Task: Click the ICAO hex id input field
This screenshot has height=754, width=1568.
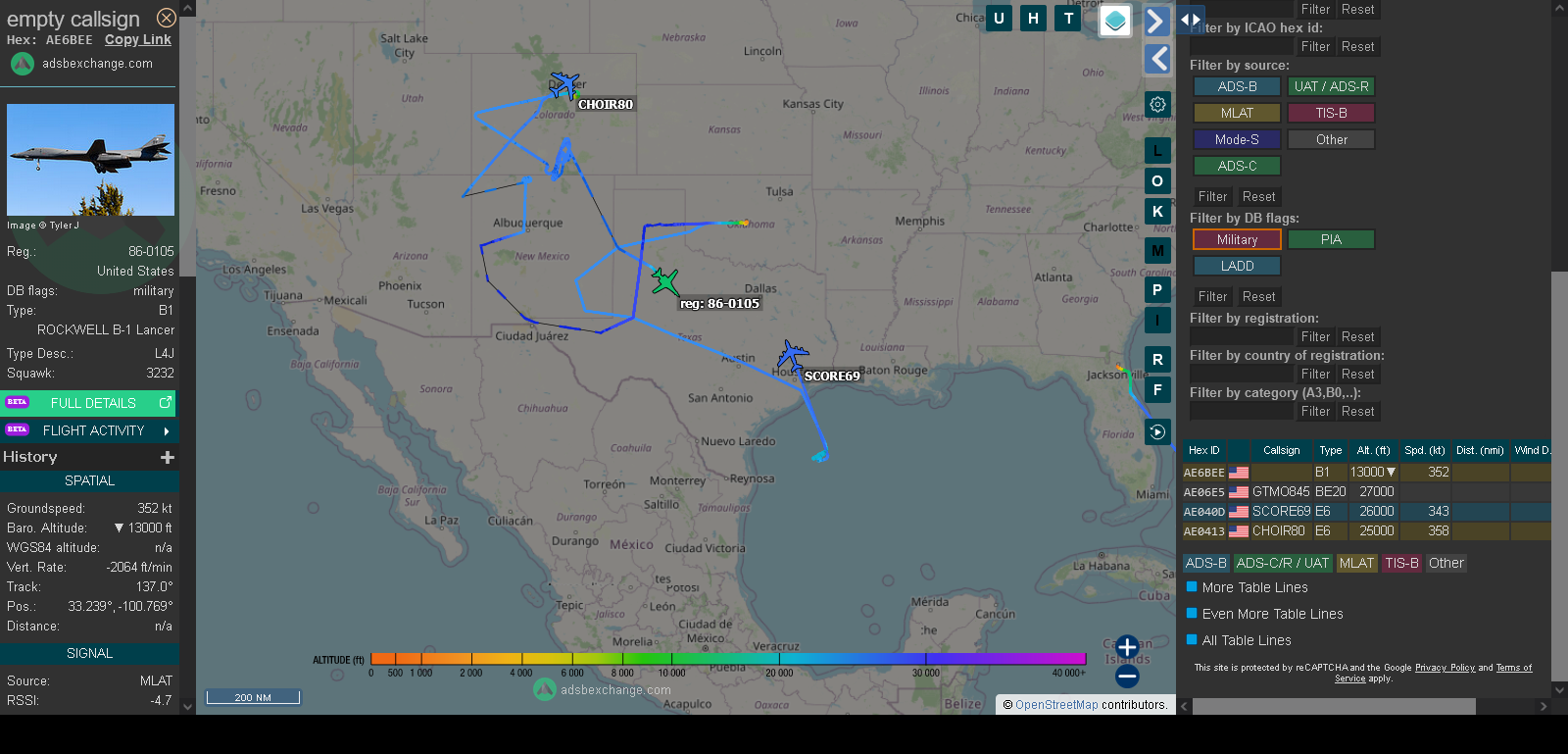Action: tap(1242, 46)
